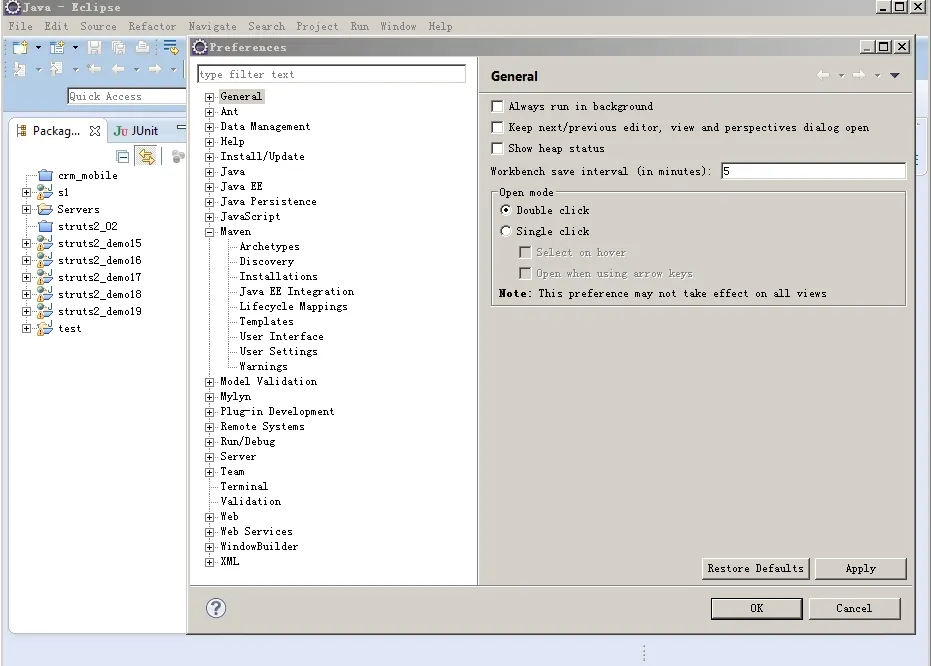Click the Last Edit Location arrow icon
Viewport: 931px width, 666px height.
(x=94, y=69)
